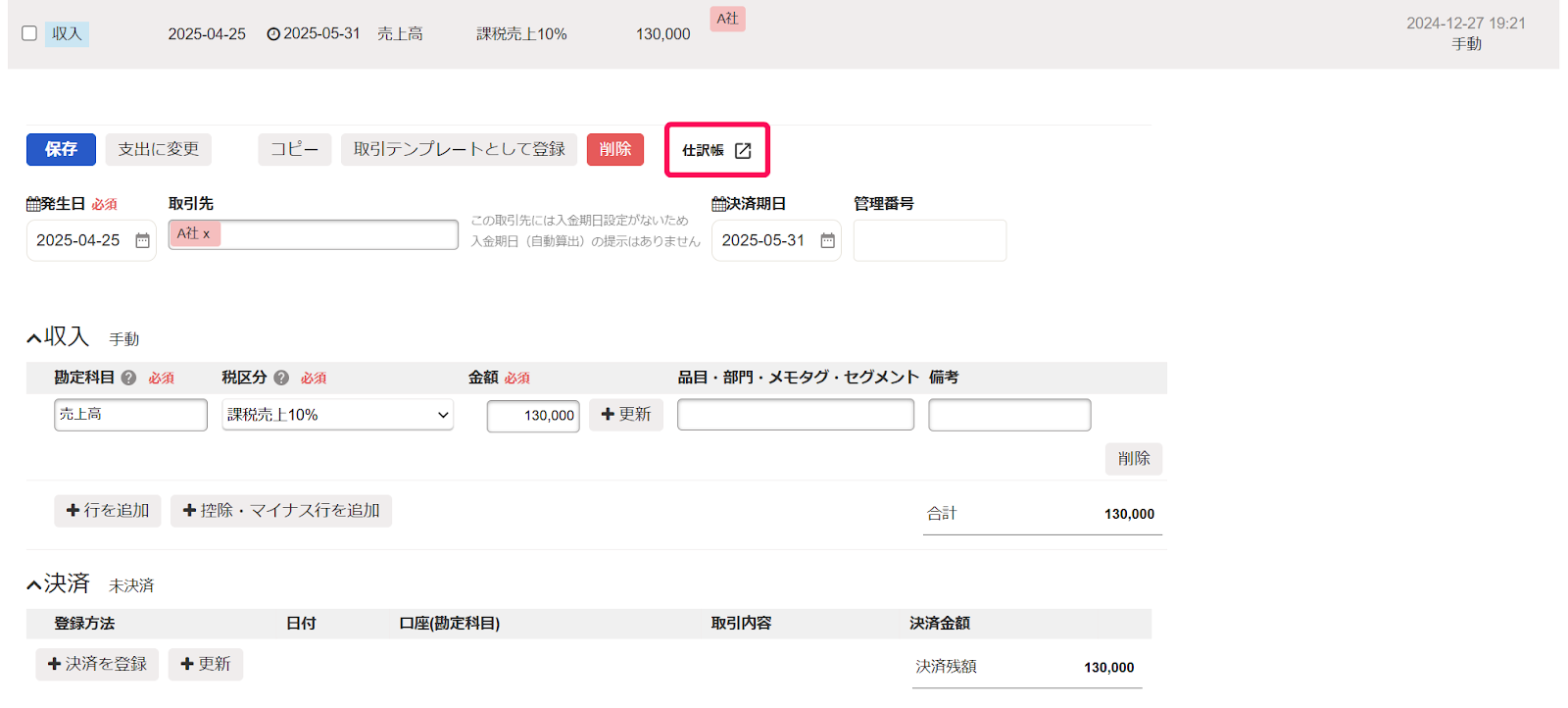
Task: Click the help icon beside 税区分
Action: coord(281,378)
